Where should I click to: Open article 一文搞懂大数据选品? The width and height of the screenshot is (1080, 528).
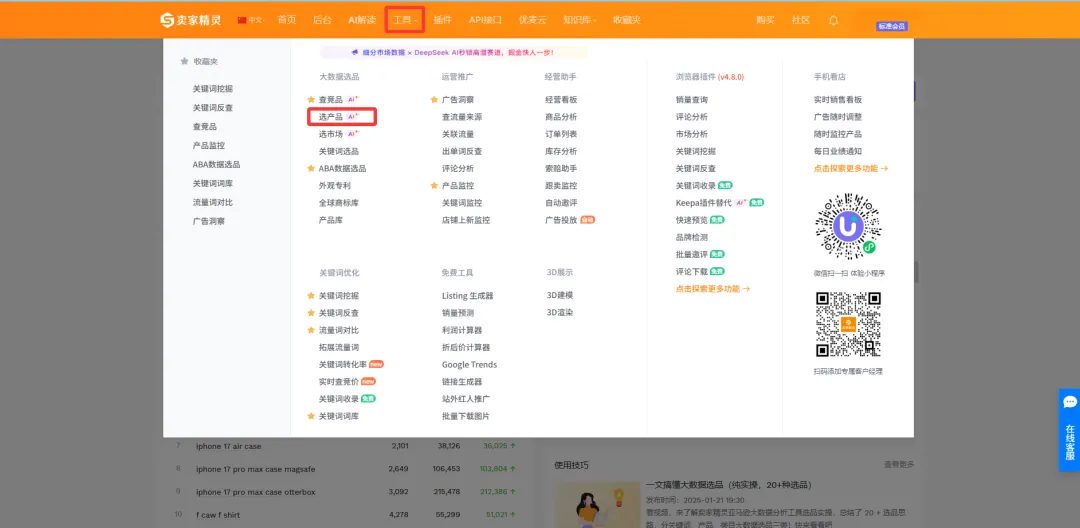(729, 485)
